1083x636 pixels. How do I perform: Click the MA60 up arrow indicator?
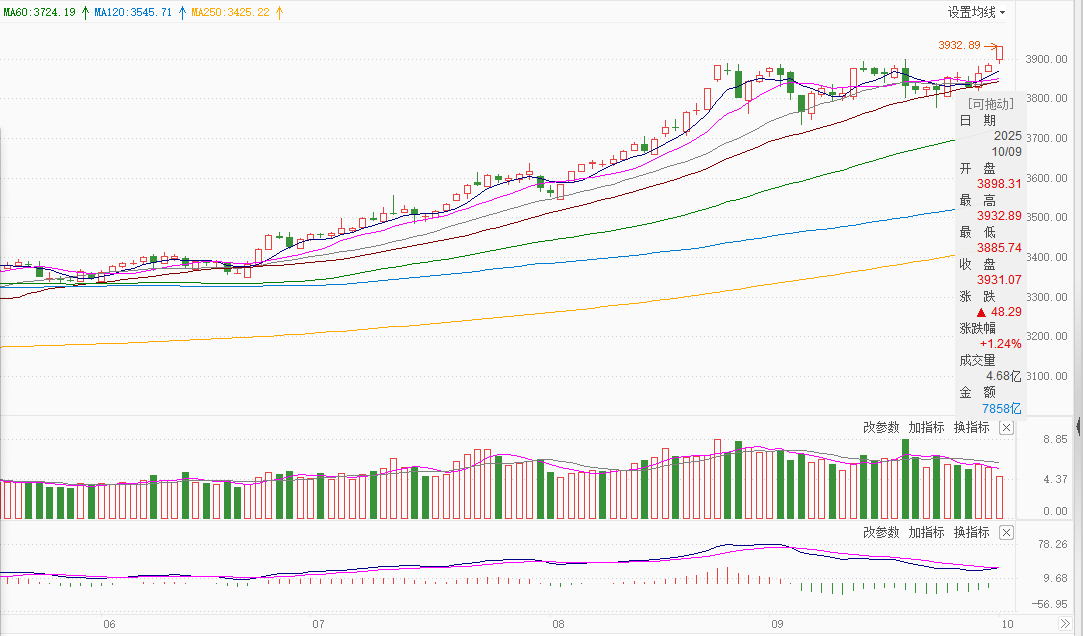[x=85, y=13]
